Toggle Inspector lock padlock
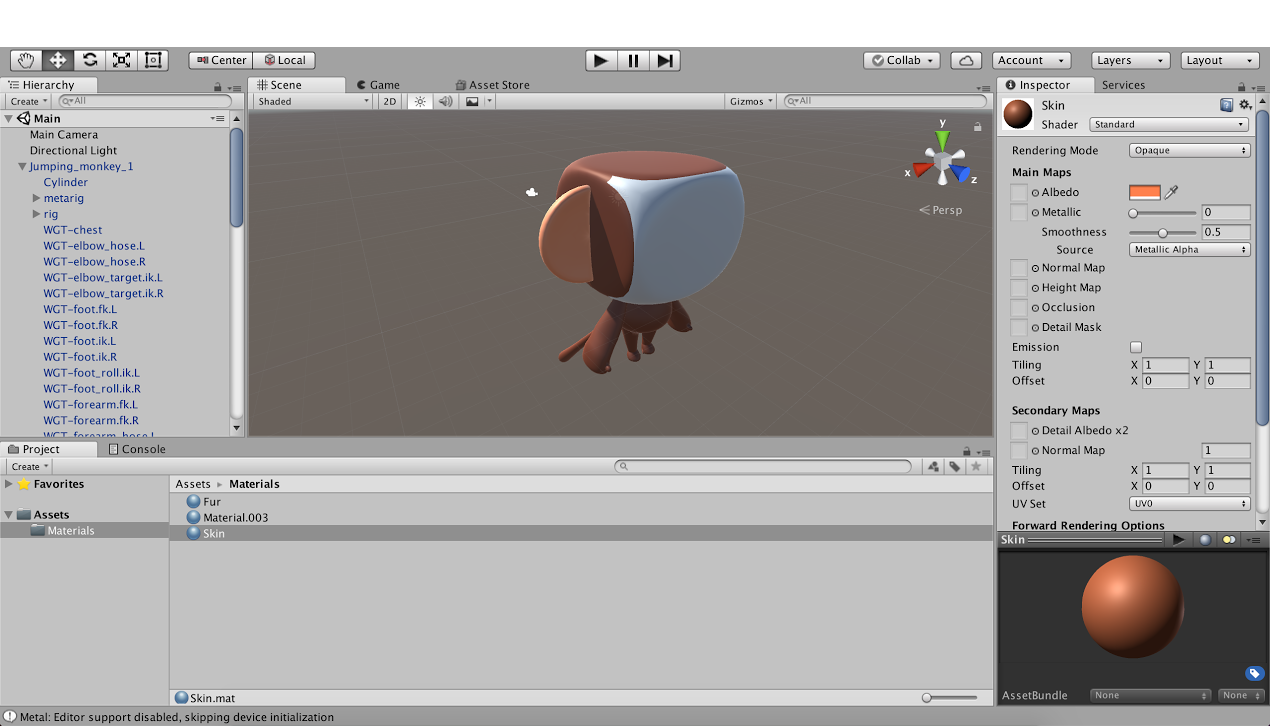Image resolution: width=1270 pixels, height=726 pixels. 1241,84
